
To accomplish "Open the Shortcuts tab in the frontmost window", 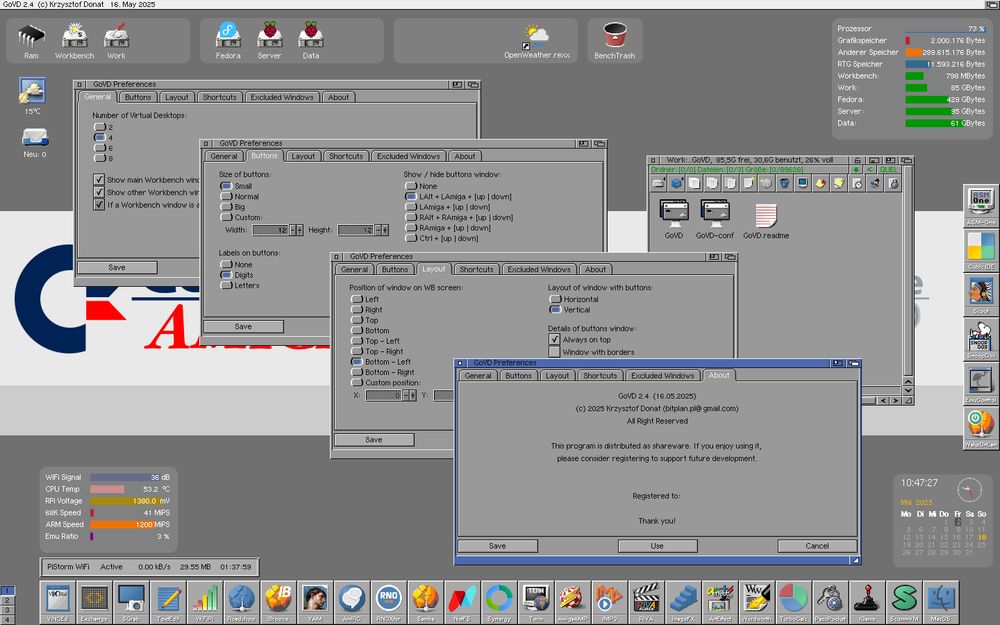I will 600,375.
